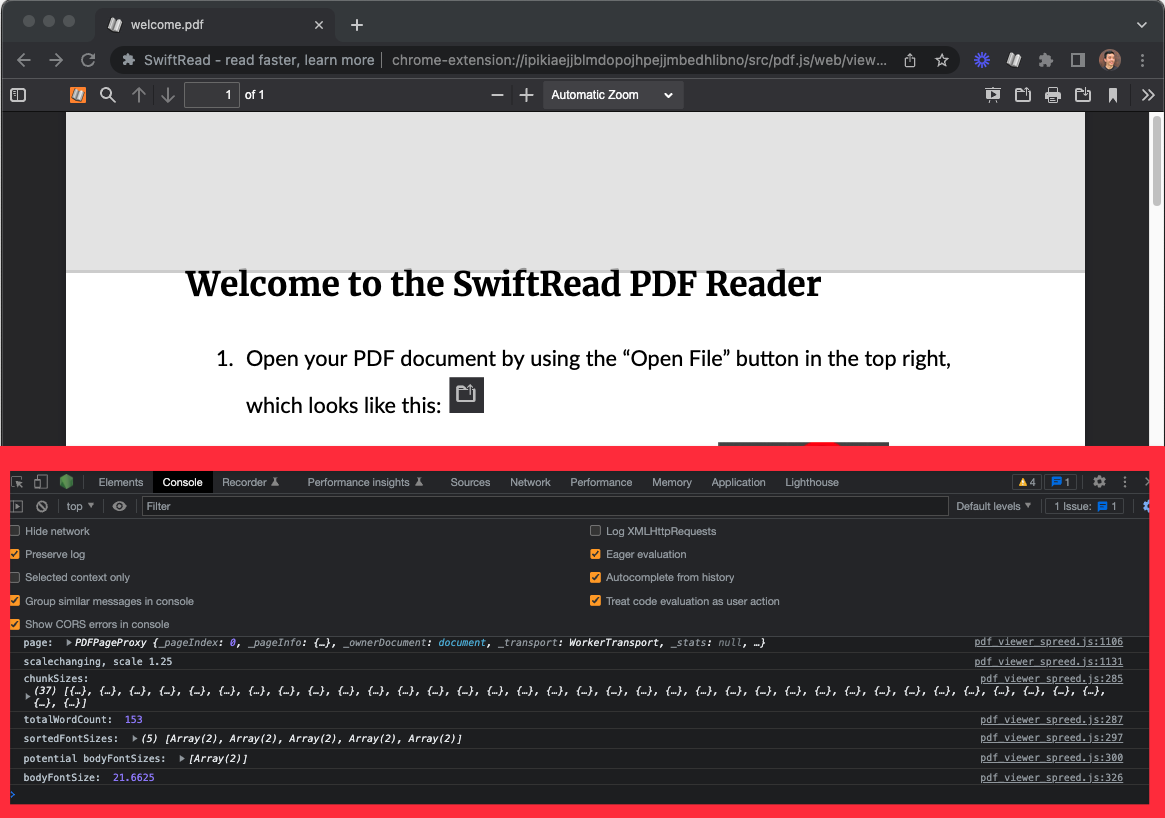The height and width of the screenshot is (818, 1165).
Task: Go back in browser history
Action: [x=24, y=60]
